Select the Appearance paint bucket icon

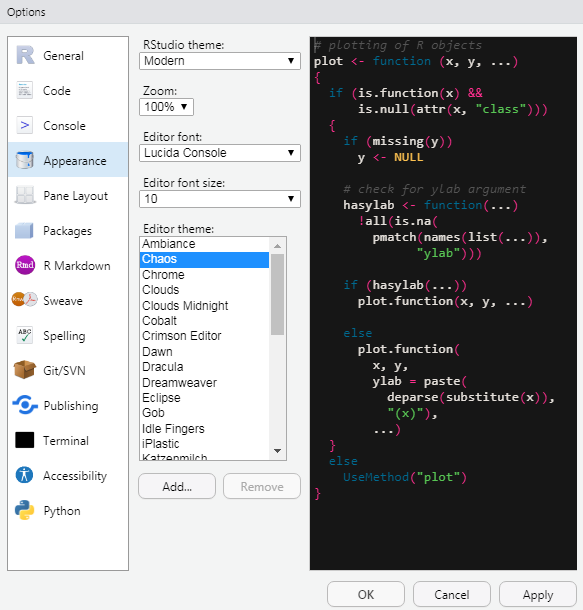[x=25, y=160]
